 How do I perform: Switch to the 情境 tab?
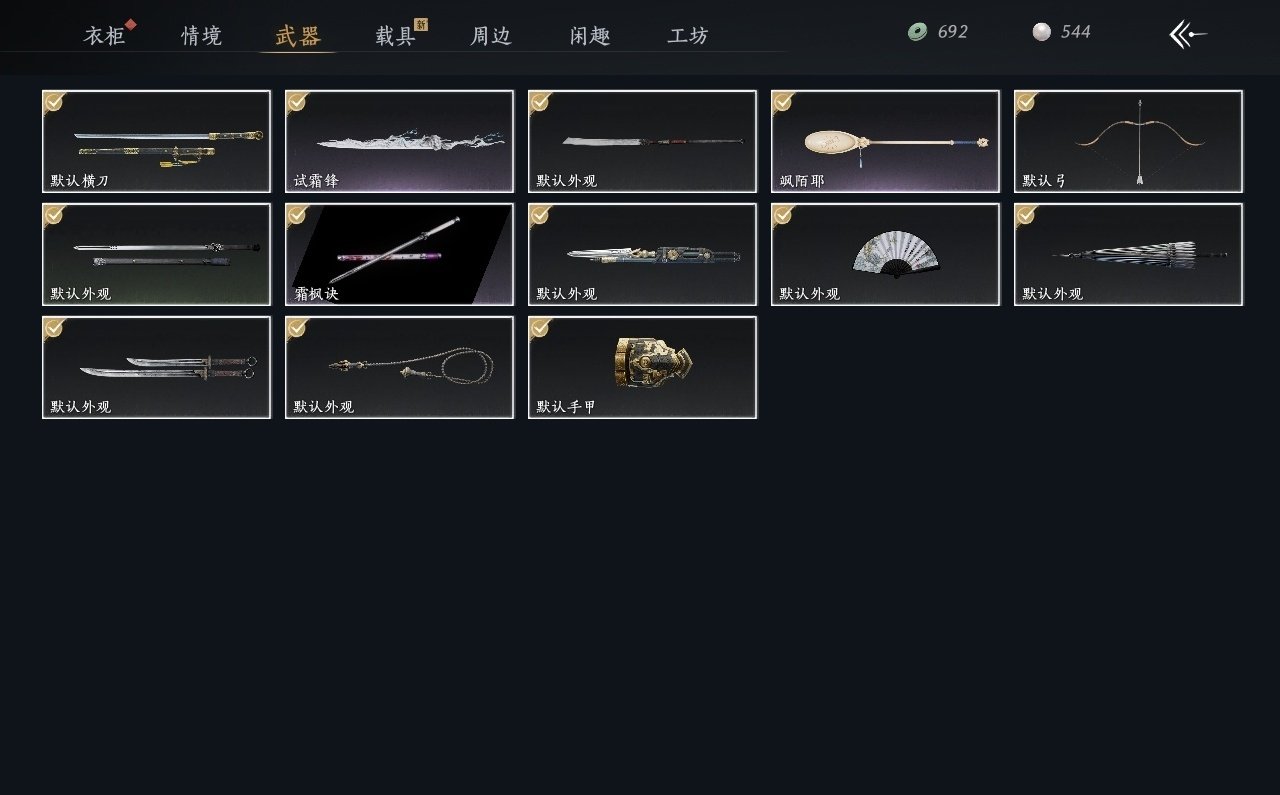click(201, 36)
